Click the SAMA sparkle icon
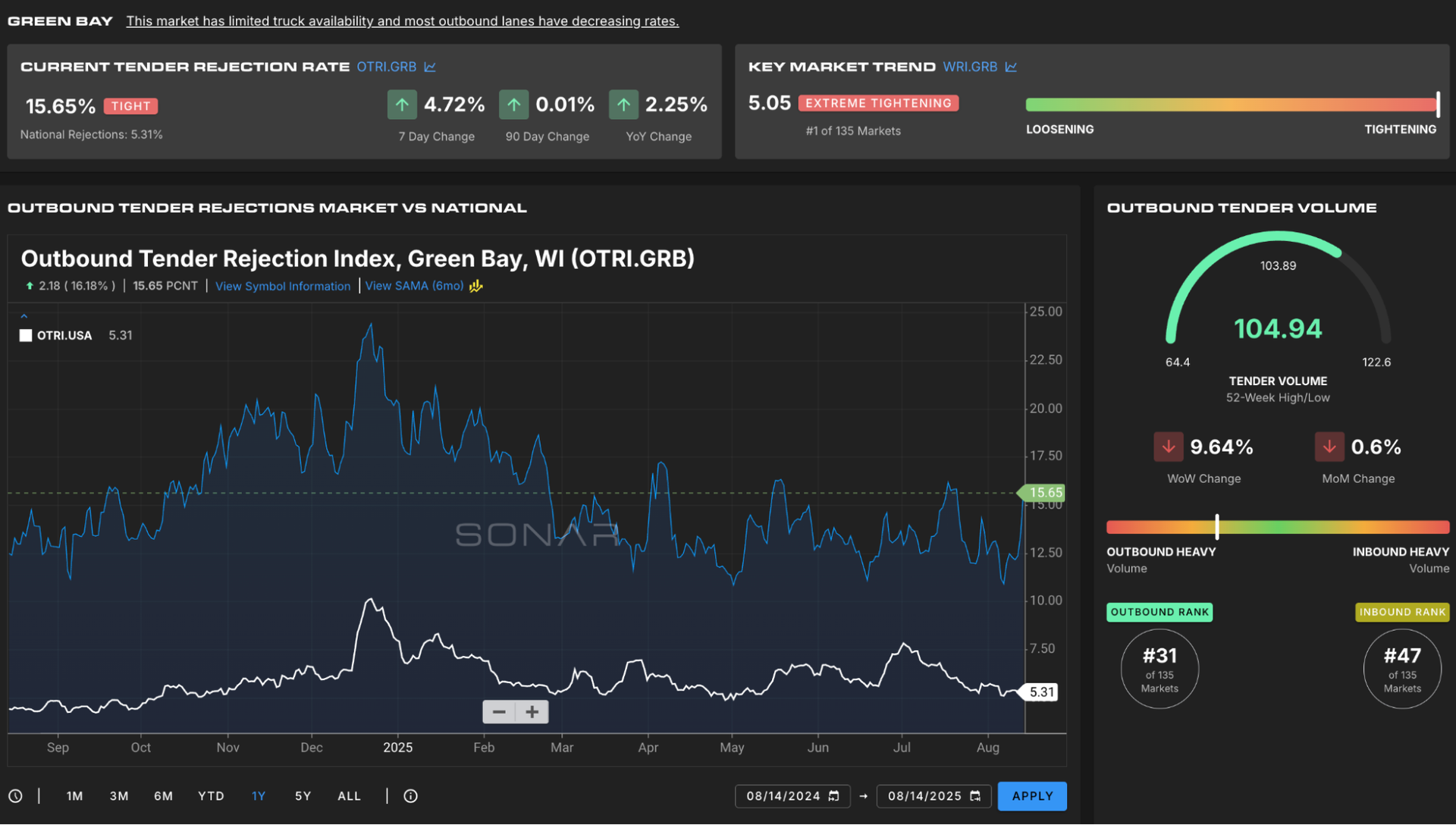 click(x=475, y=286)
